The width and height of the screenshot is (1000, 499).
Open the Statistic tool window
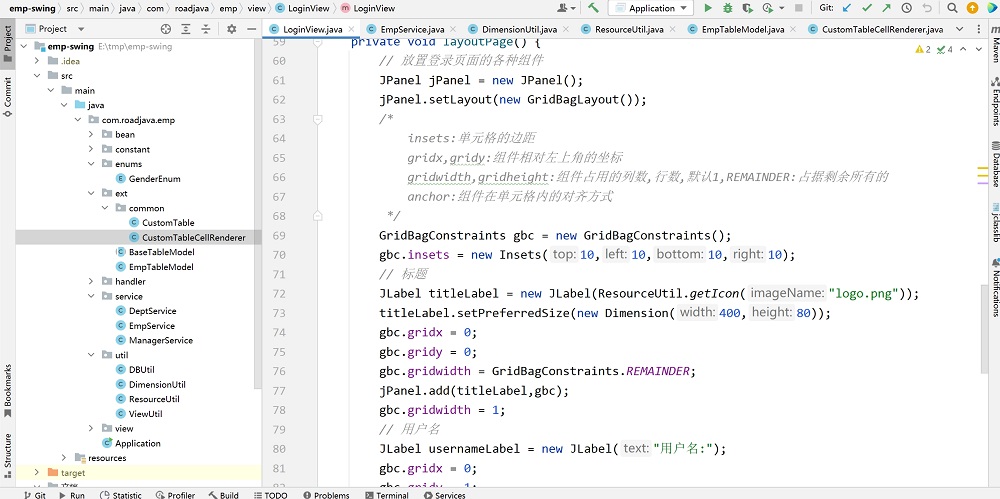pos(121,495)
